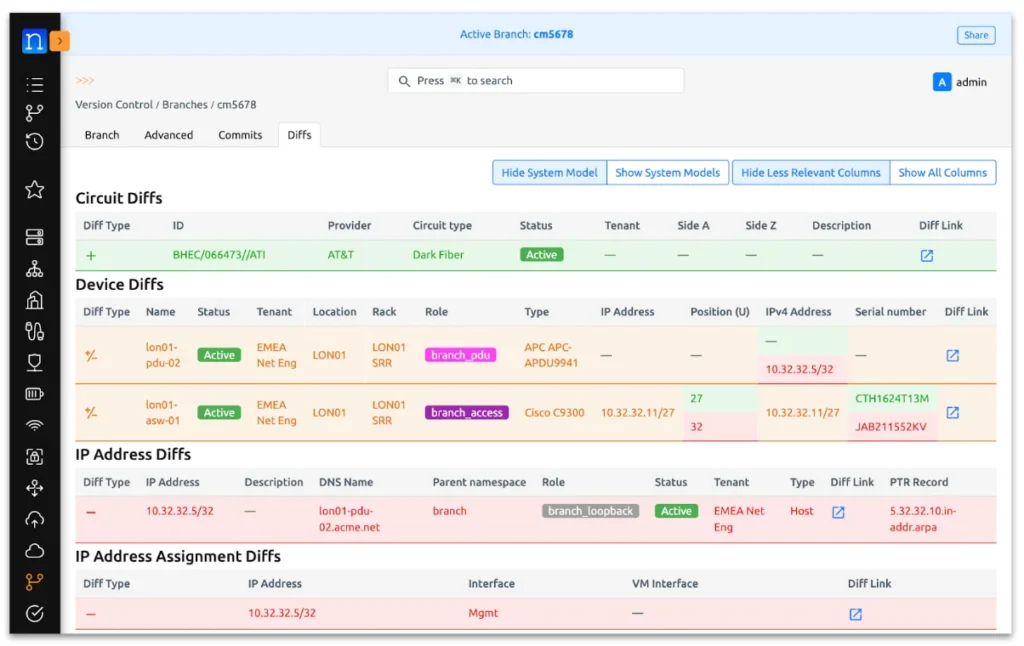Open the wireless Wi-Fi icon in sidebar
Viewport: 1024px width, 646px height.
34,425
